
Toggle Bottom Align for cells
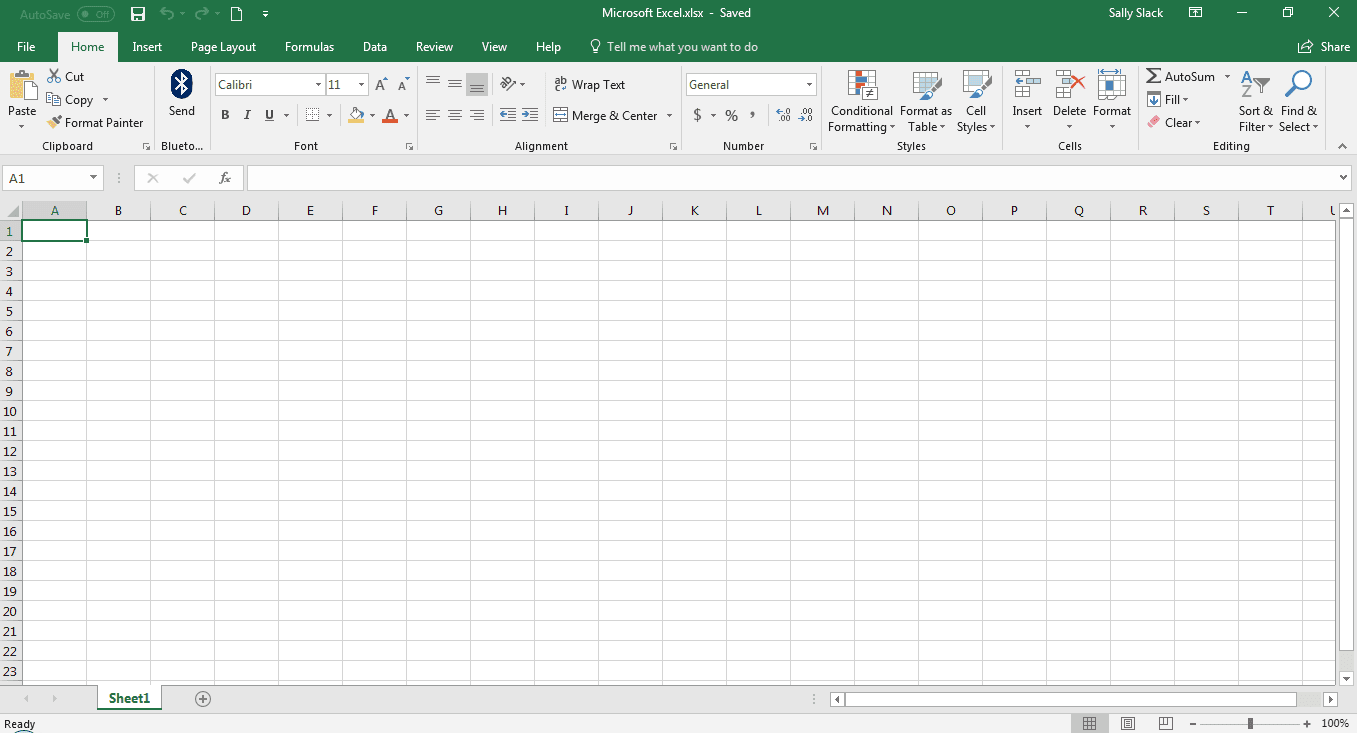point(477,85)
